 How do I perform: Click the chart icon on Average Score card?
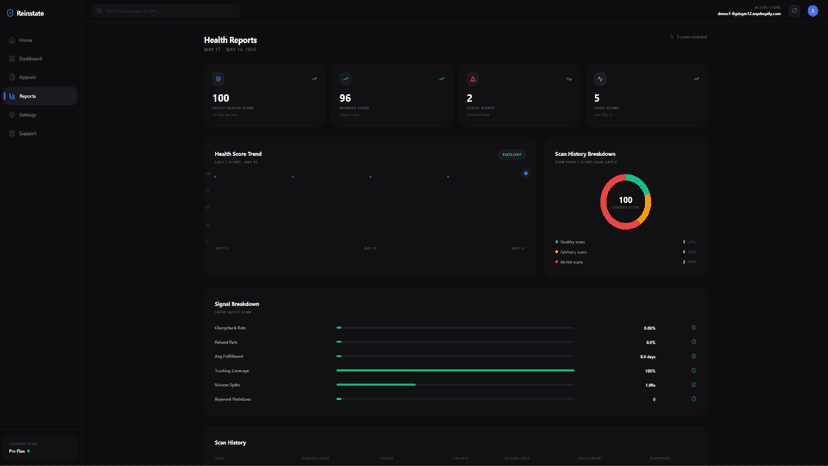(x=345, y=79)
